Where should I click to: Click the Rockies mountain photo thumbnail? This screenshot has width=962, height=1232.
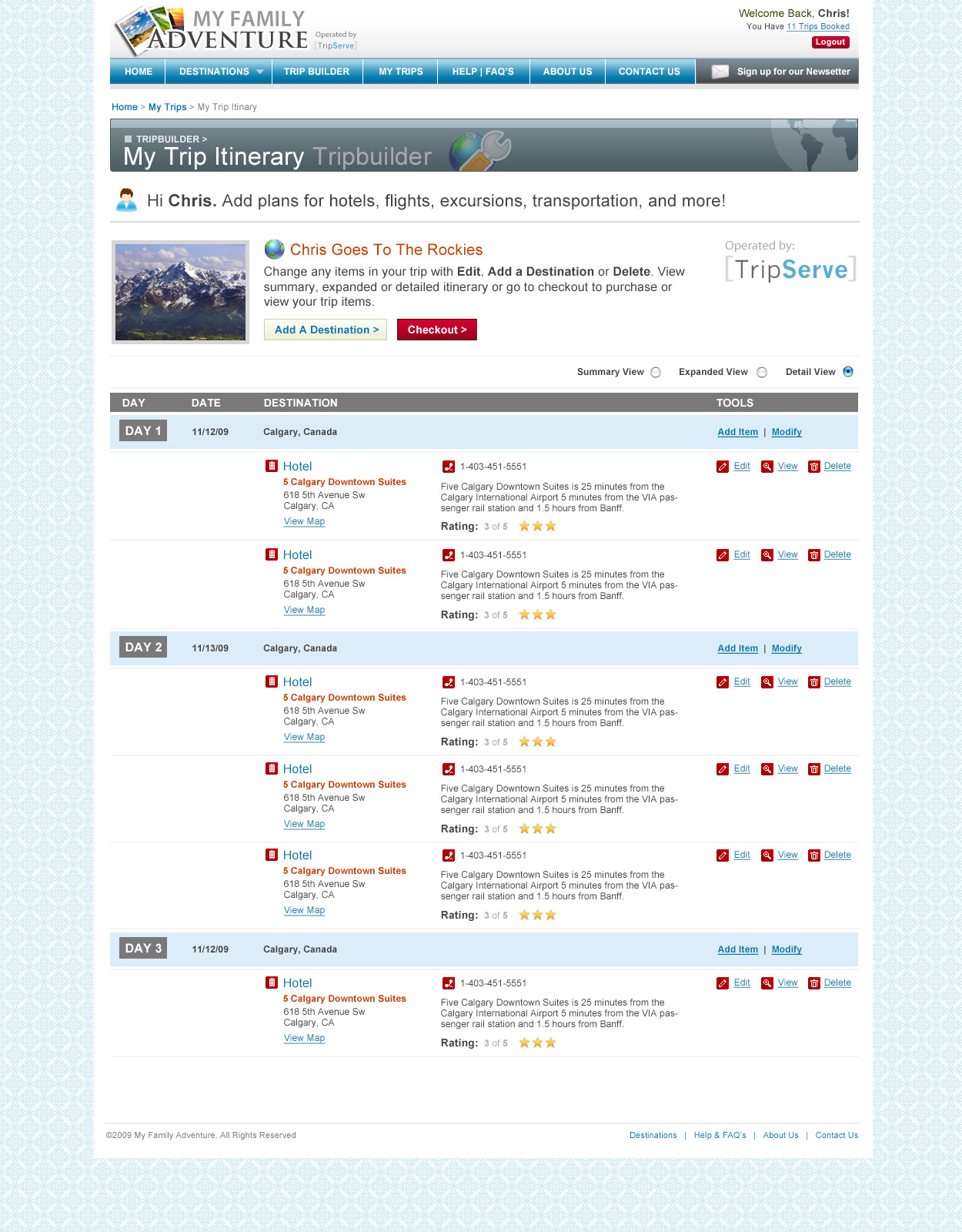pyautogui.click(x=180, y=292)
